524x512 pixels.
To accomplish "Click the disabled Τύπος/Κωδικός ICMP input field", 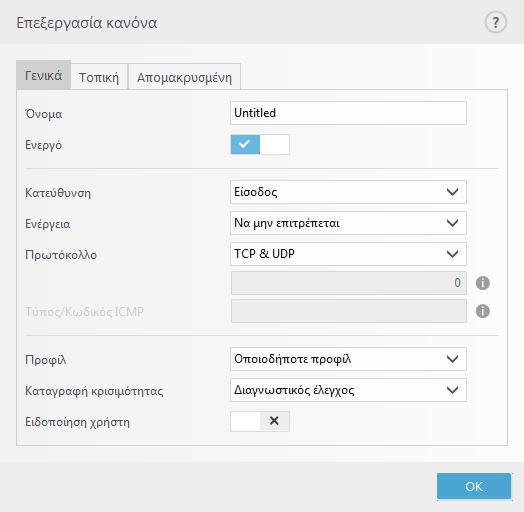I will (348, 311).
